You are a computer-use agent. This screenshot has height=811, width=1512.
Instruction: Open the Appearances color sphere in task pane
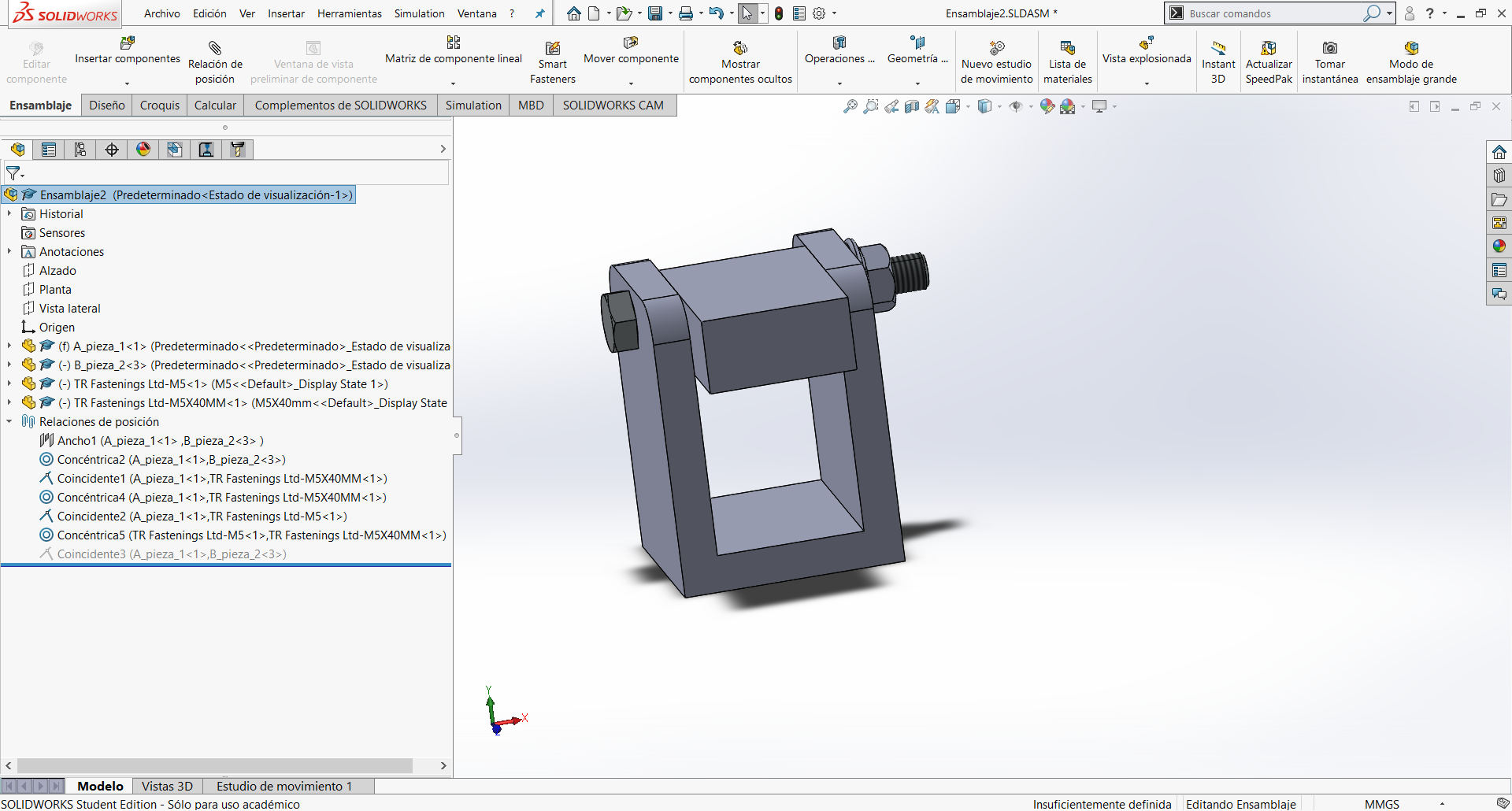(1499, 246)
